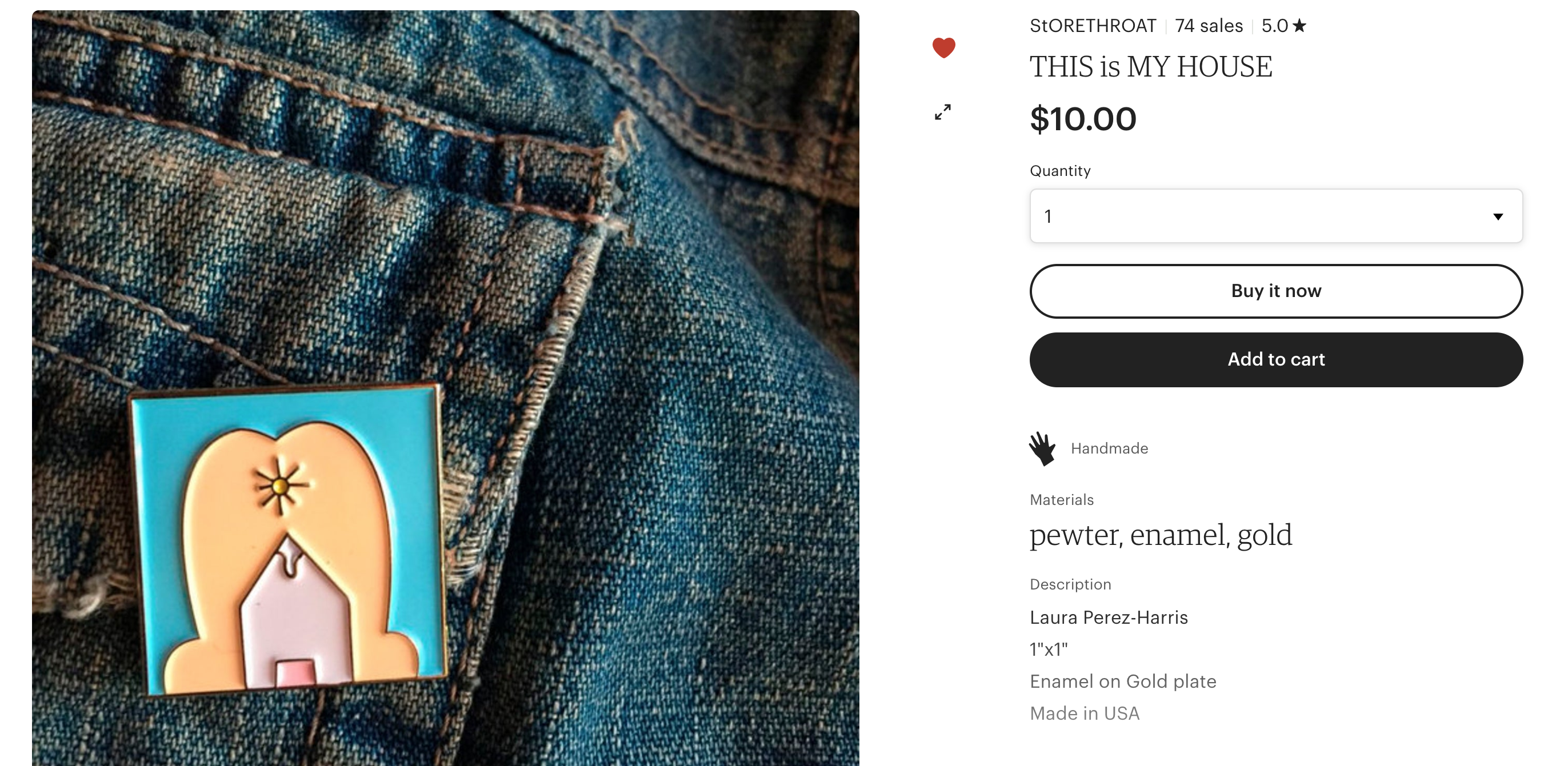The width and height of the screenshot is (1568, 766).
Task: Click the Made in USA text
Action: coord(1085,713)
